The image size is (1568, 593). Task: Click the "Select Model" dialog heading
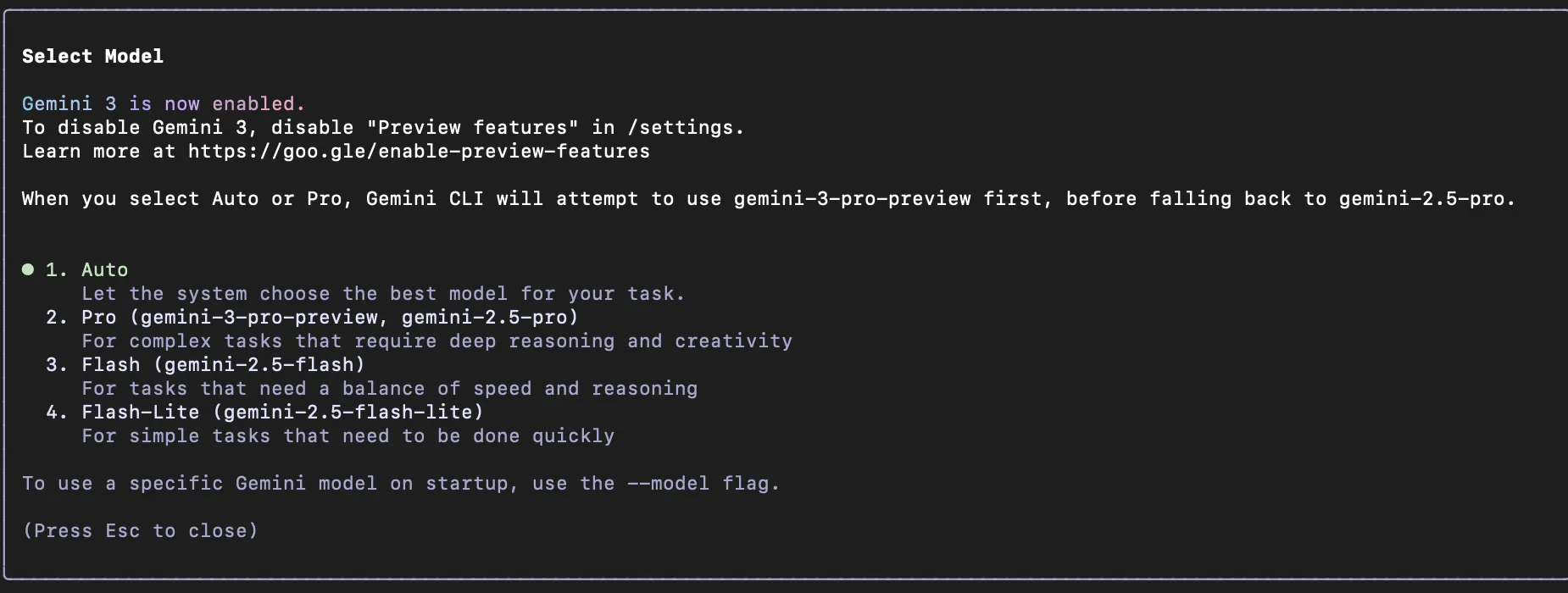(x=92, y=56)
